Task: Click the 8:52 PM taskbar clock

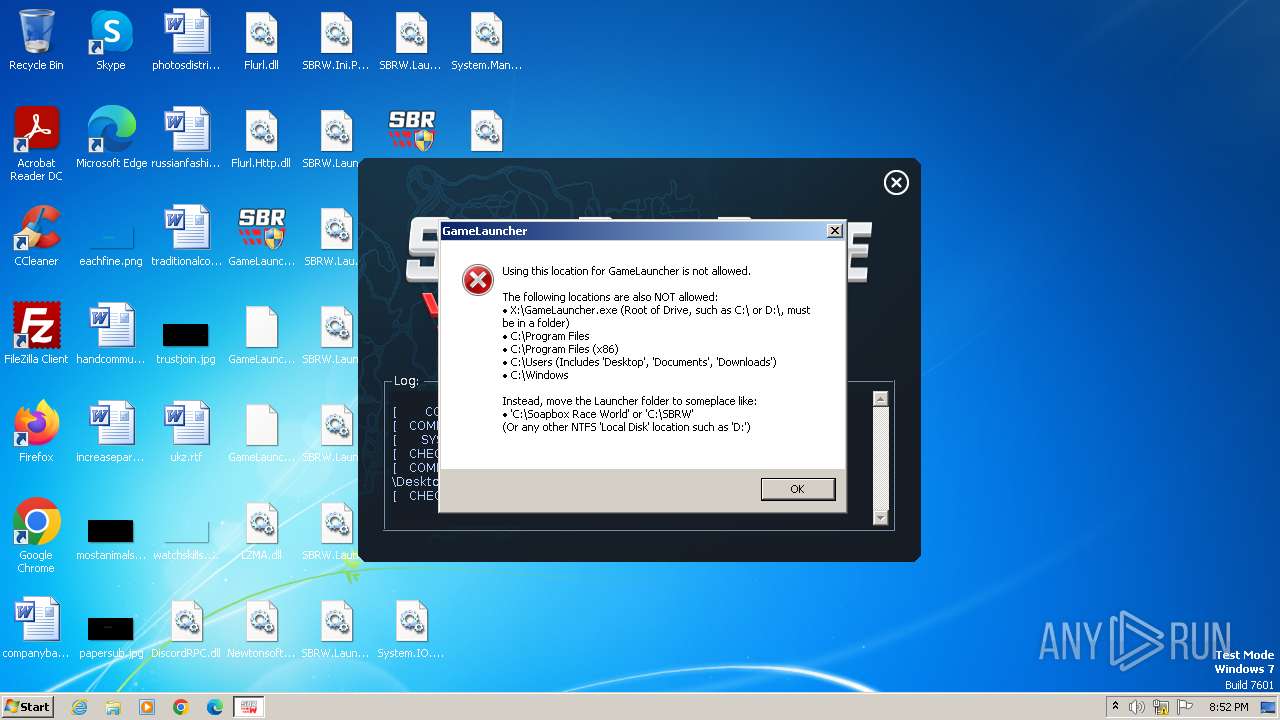Action: pos(1228,707)
